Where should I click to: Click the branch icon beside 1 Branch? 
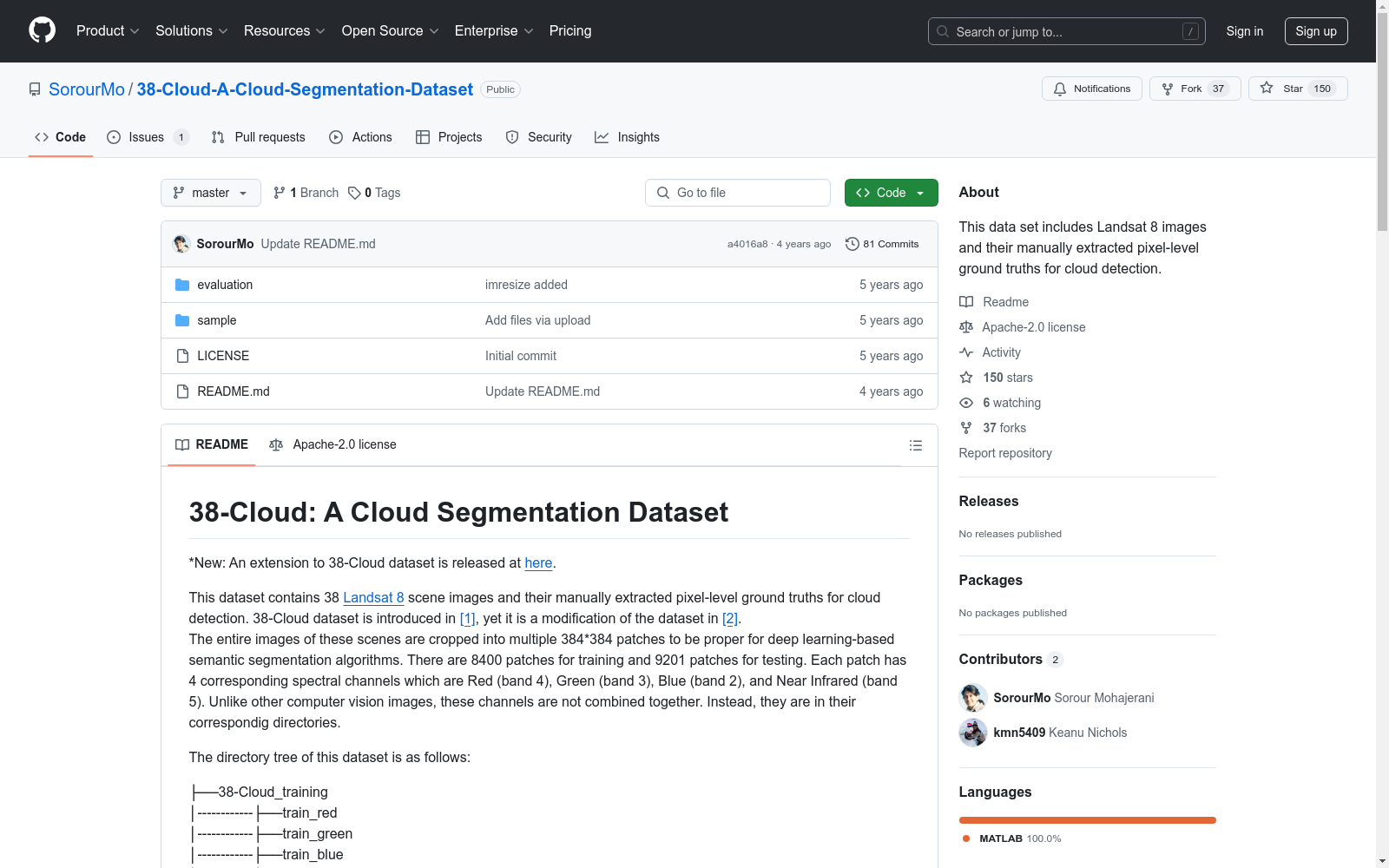click(x=280, y=193)
